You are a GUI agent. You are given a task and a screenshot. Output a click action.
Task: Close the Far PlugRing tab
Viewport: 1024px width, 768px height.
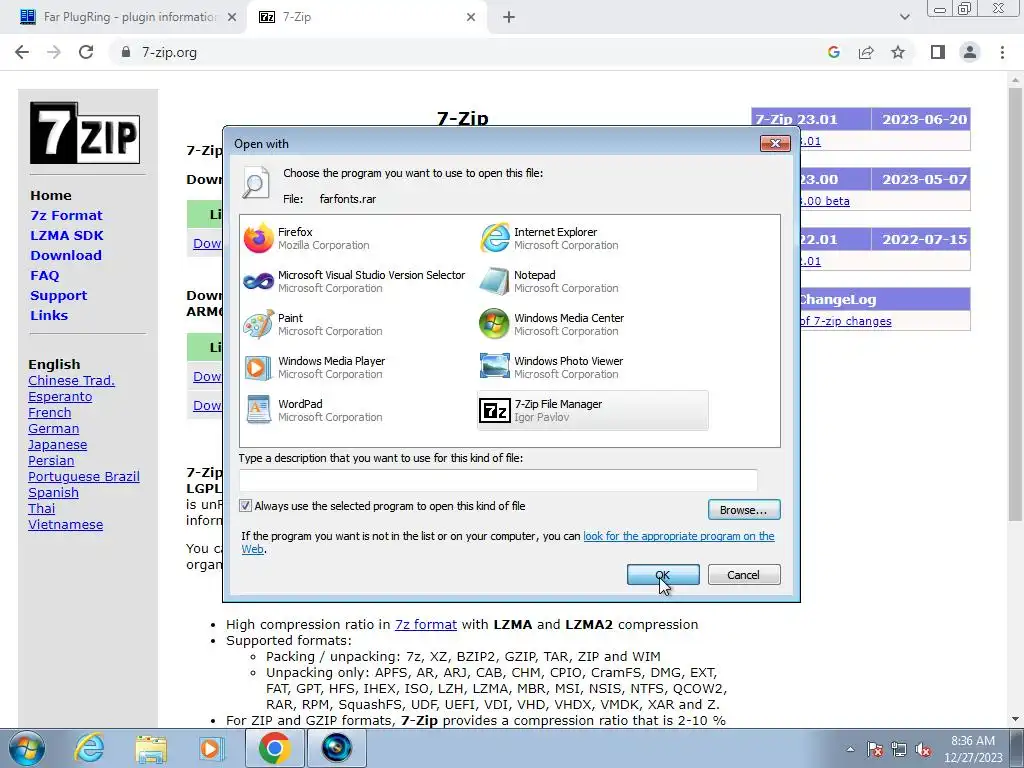tap(232, 17)
